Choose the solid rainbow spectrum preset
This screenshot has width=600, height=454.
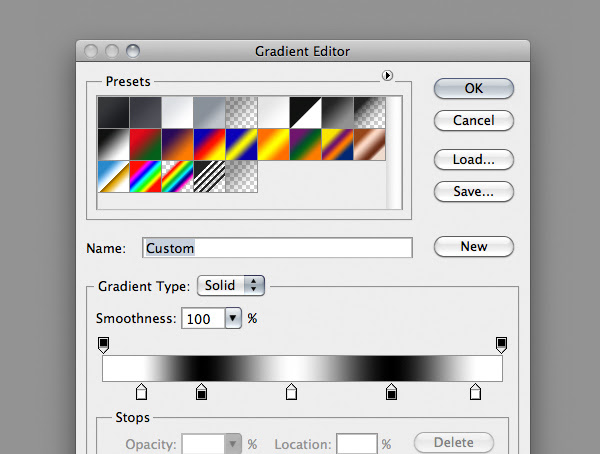coord(145,176)
